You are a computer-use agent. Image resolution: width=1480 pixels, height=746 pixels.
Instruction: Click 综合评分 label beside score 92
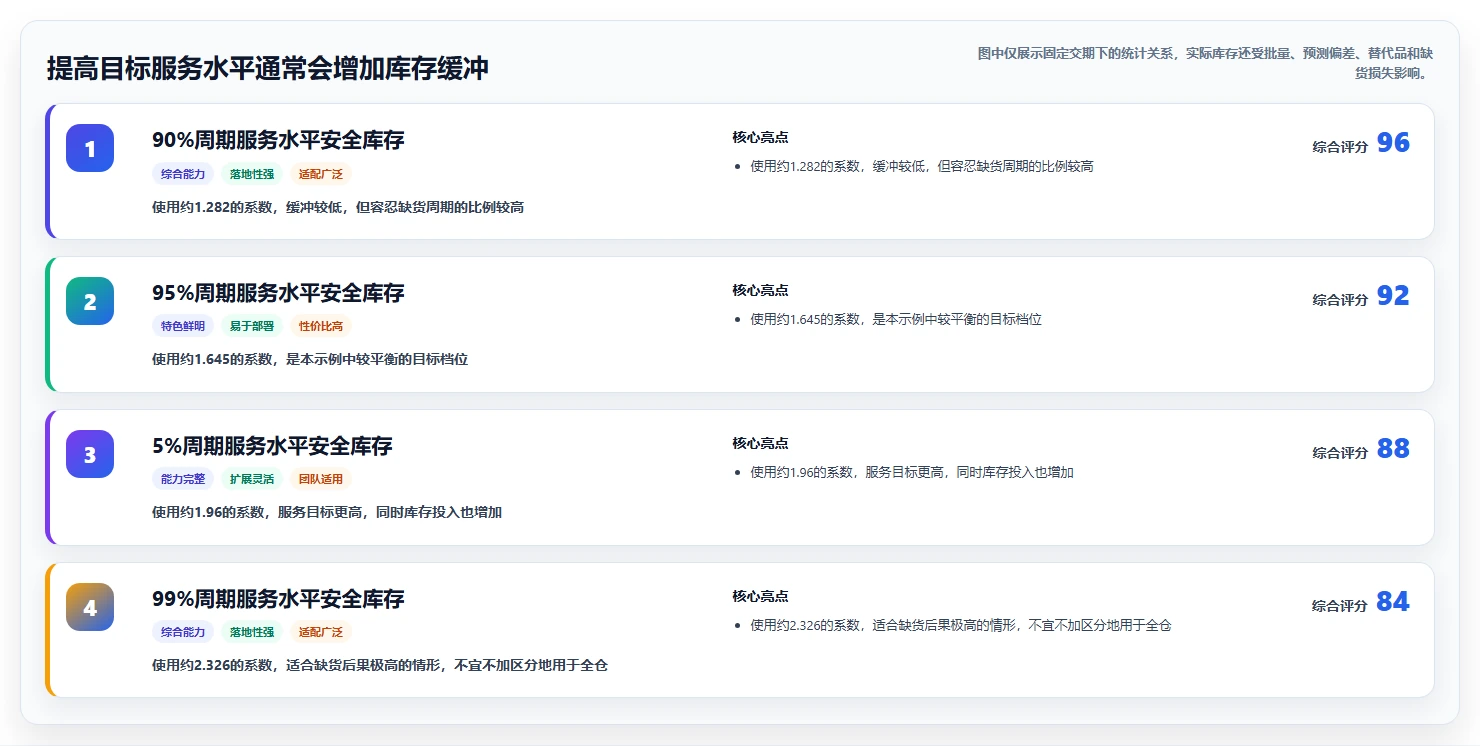tap(1340, 300)
